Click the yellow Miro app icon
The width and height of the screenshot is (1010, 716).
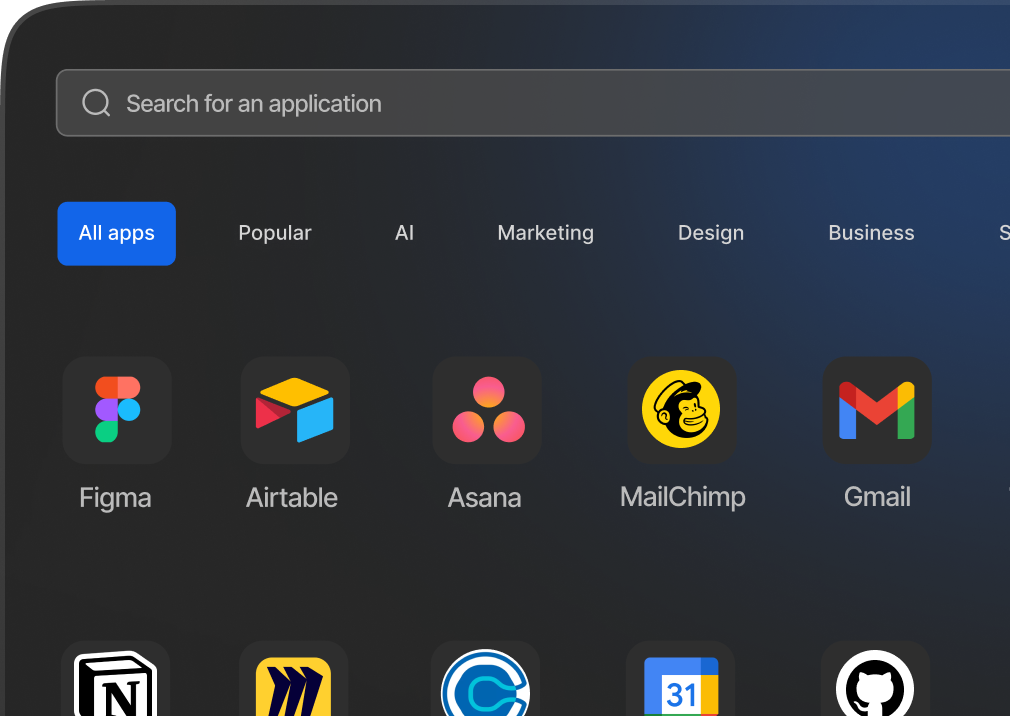click(294, 685)
